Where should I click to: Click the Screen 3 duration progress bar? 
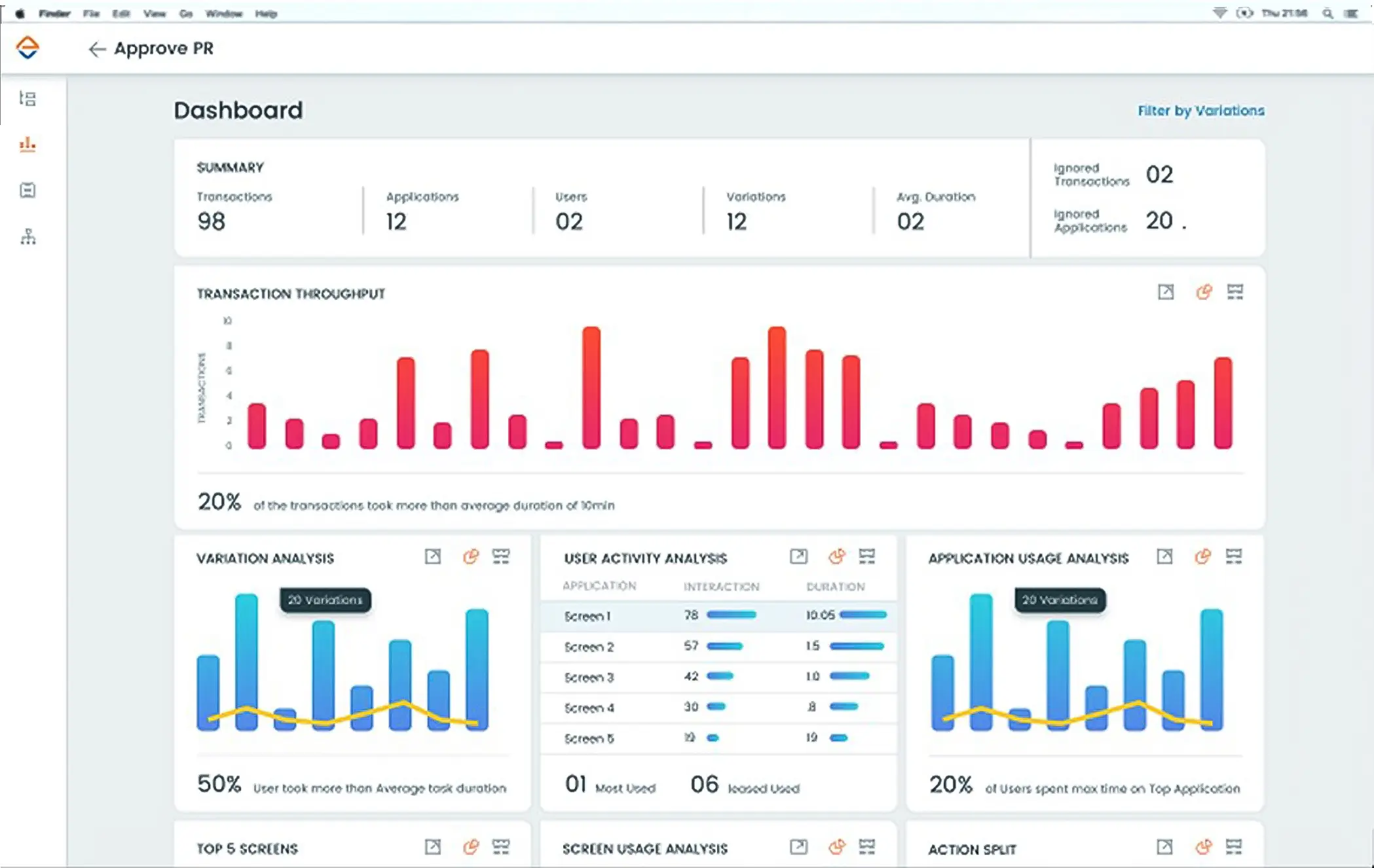click(x=849, y=676)
